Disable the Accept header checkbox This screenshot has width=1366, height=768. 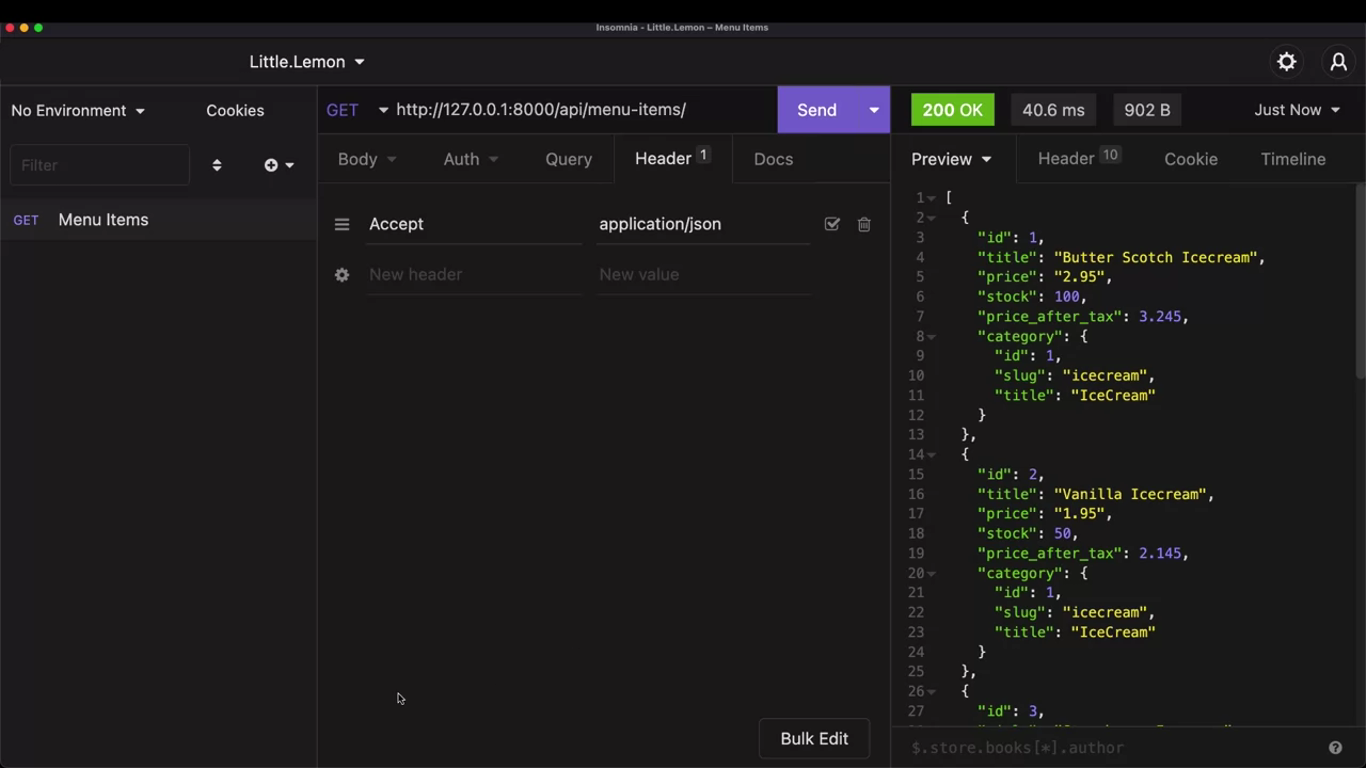click(832, 225)
